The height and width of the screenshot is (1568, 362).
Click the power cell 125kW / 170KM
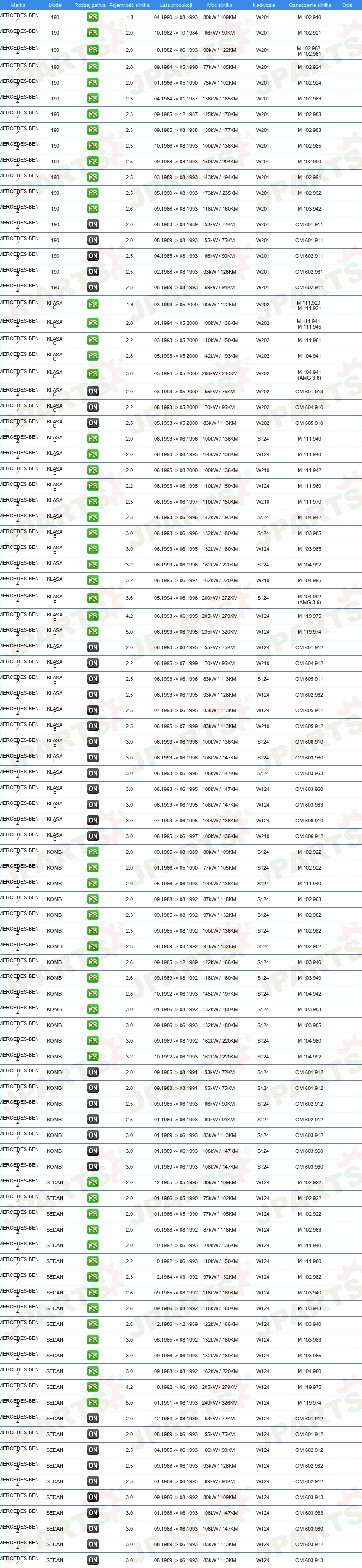click(x=219, y=114)
